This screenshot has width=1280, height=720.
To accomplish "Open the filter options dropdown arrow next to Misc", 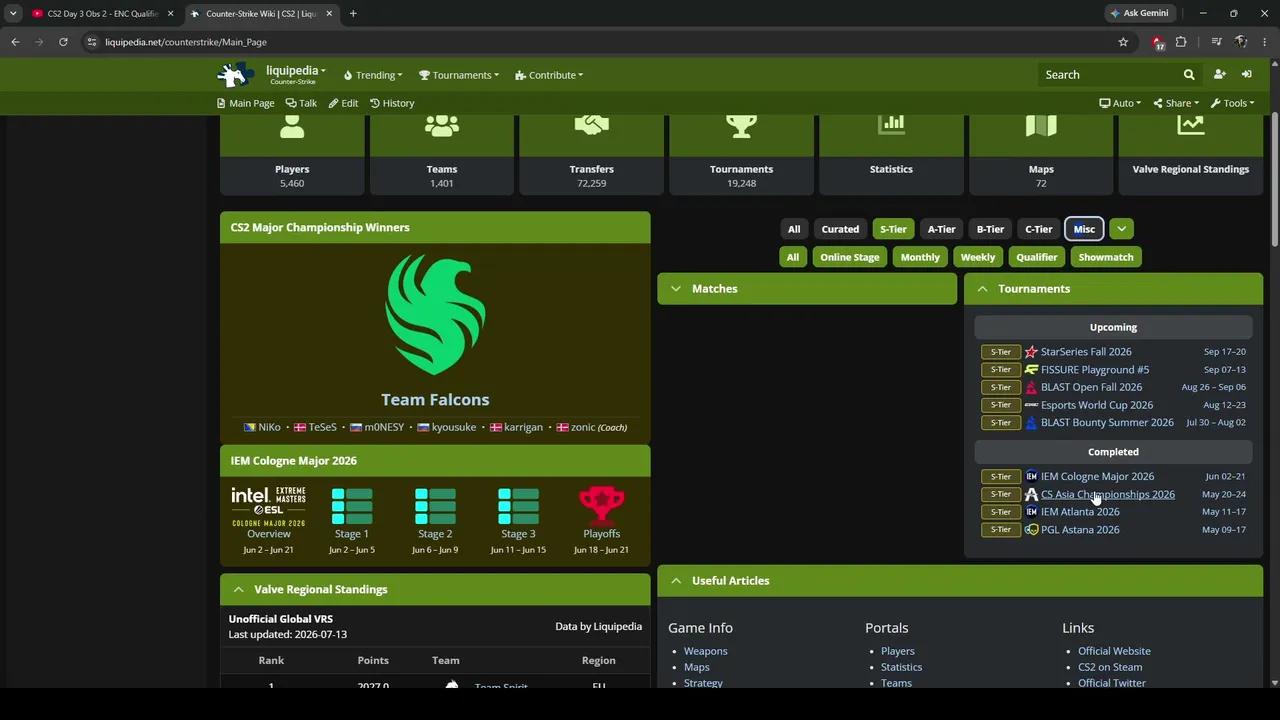I will tap(1121, 229).
